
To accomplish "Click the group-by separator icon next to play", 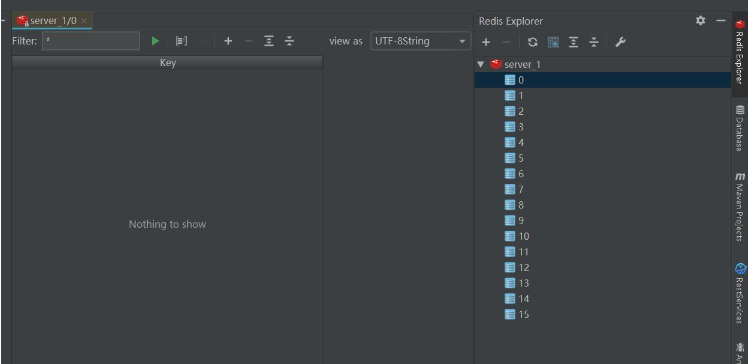I will [181, 41].
